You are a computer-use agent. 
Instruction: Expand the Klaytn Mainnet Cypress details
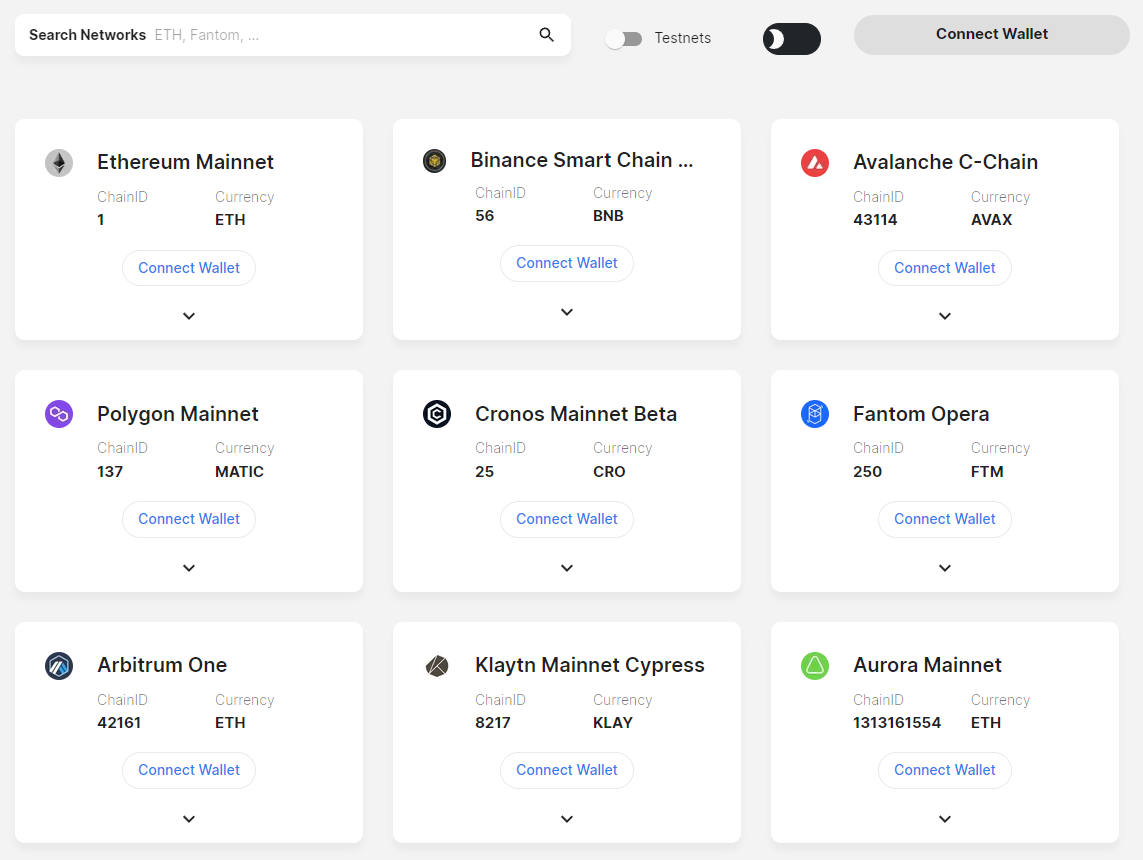(x=567, y=819)
